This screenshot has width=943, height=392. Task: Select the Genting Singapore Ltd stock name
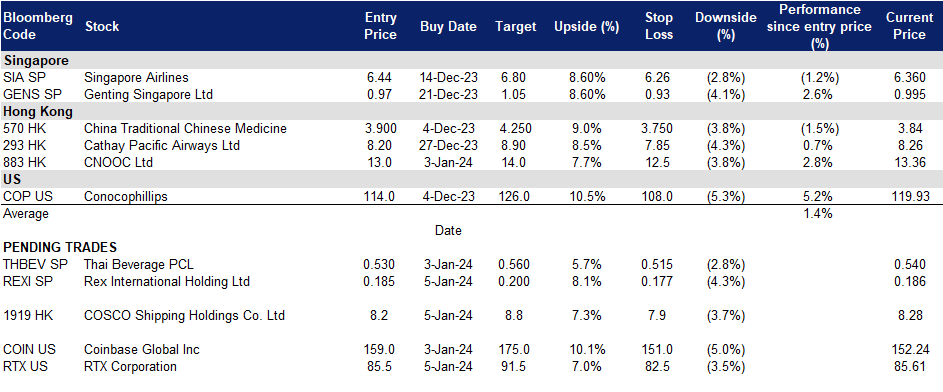(x=149, y=94)
